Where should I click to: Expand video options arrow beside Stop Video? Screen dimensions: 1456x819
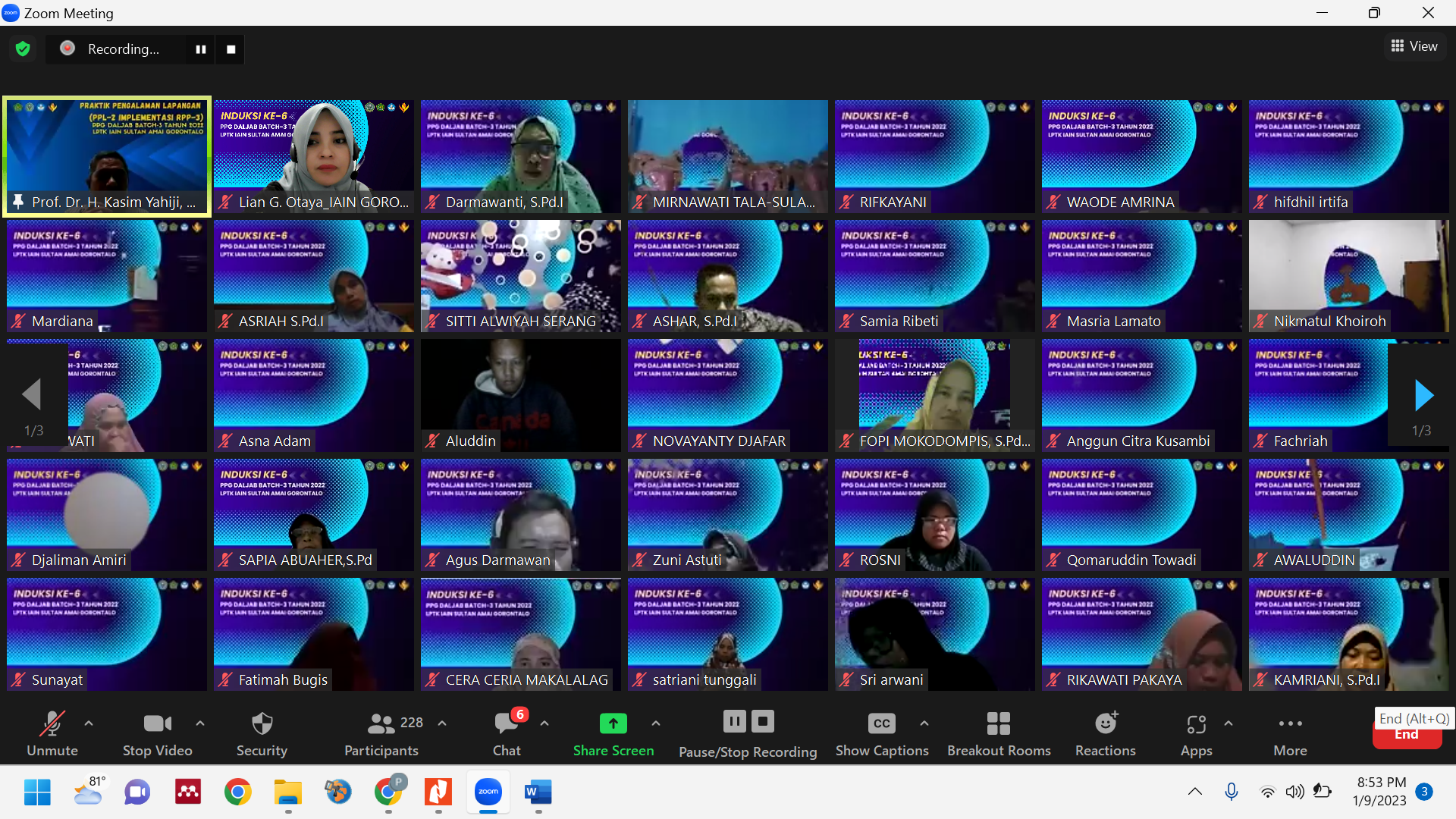(x=200, y=723)
